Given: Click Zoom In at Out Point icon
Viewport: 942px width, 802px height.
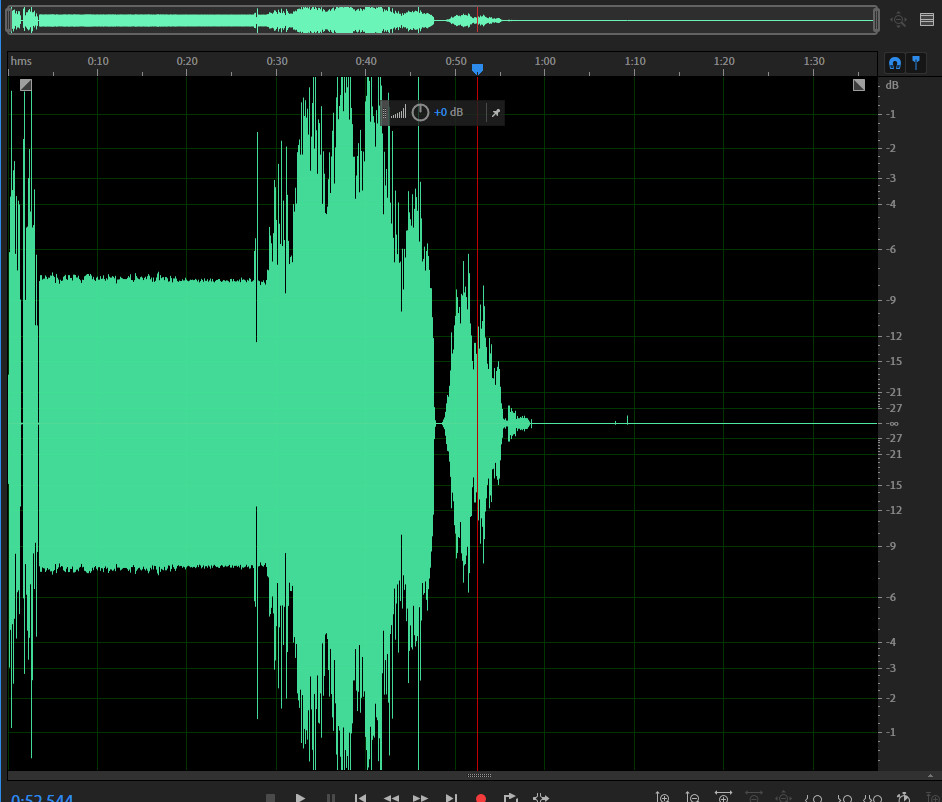Looking at the screenshot, I should pyautogui.click(x=844, y=798).
